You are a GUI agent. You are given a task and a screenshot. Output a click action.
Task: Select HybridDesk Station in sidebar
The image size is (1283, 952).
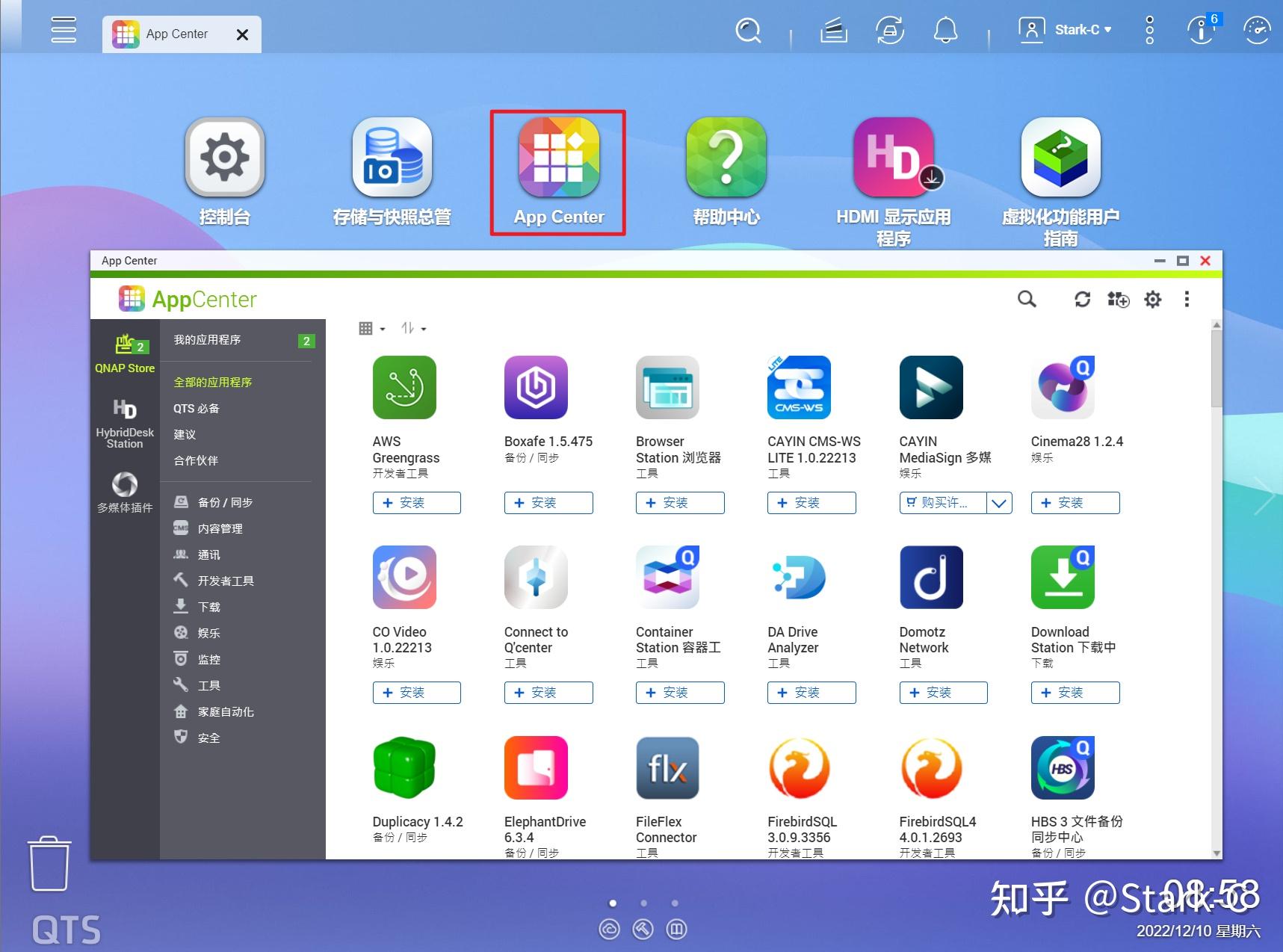pos(125,424)
